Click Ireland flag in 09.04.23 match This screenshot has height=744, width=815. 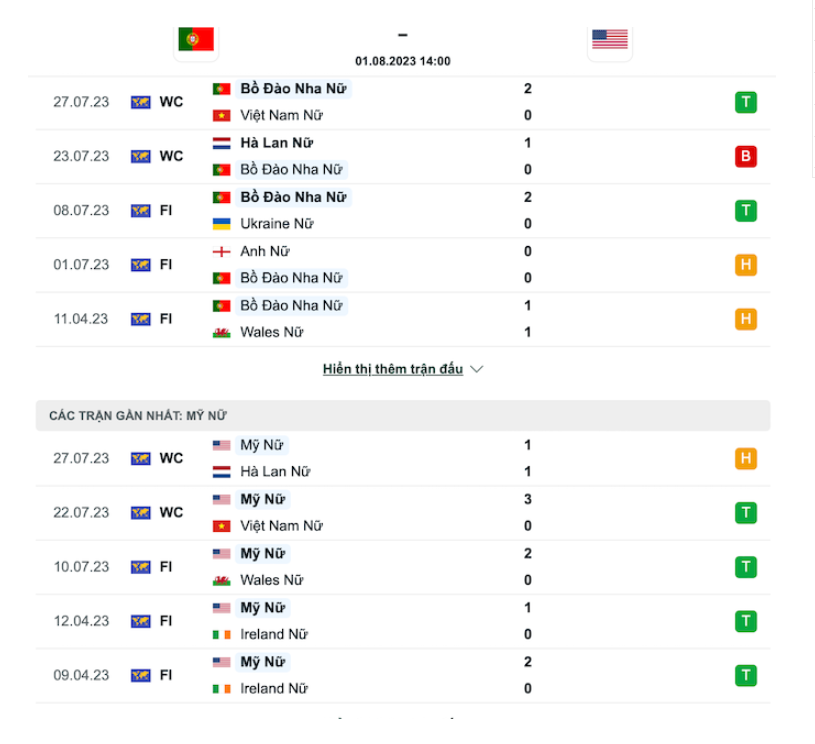click(221, 689)
